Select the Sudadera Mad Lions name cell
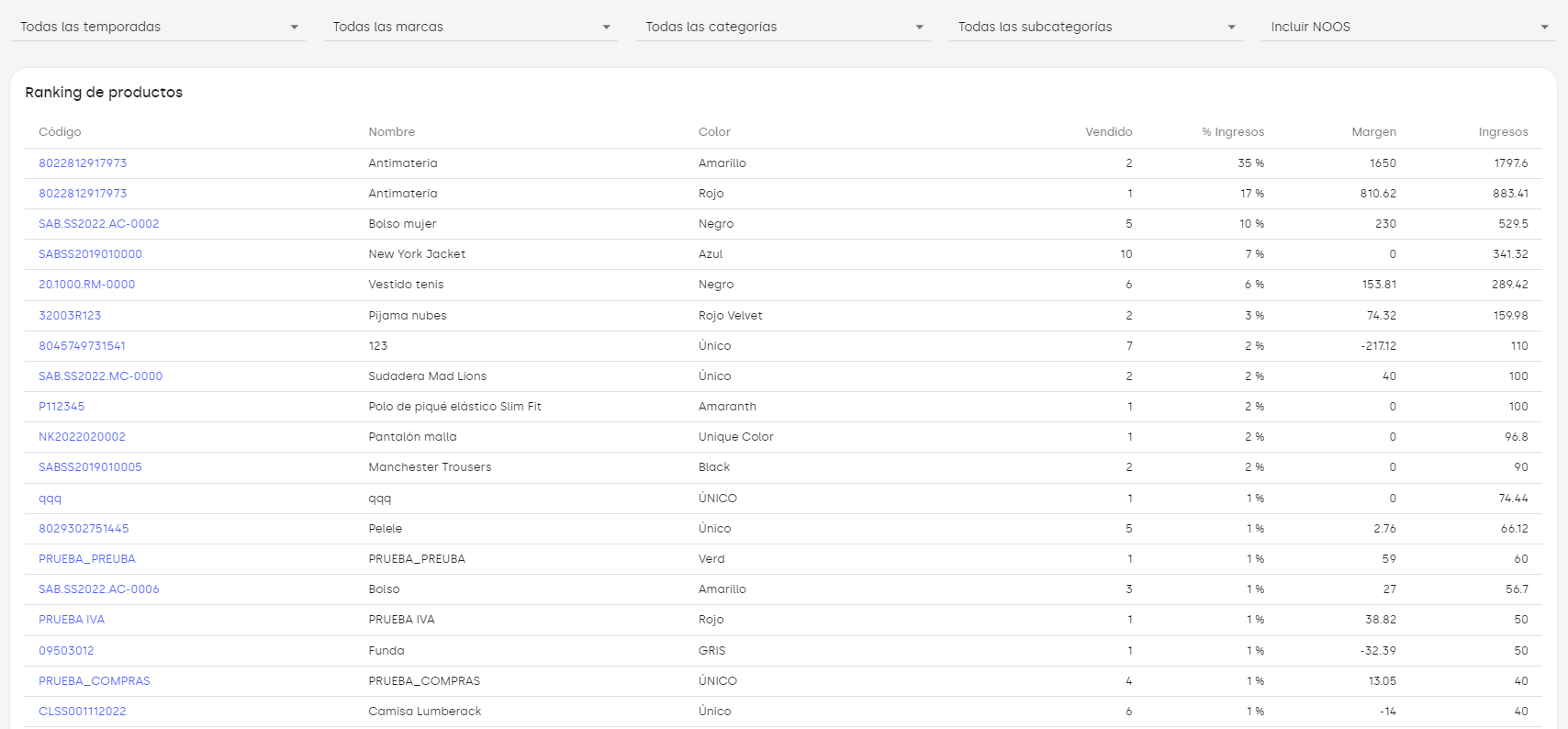 click(428, 376)
